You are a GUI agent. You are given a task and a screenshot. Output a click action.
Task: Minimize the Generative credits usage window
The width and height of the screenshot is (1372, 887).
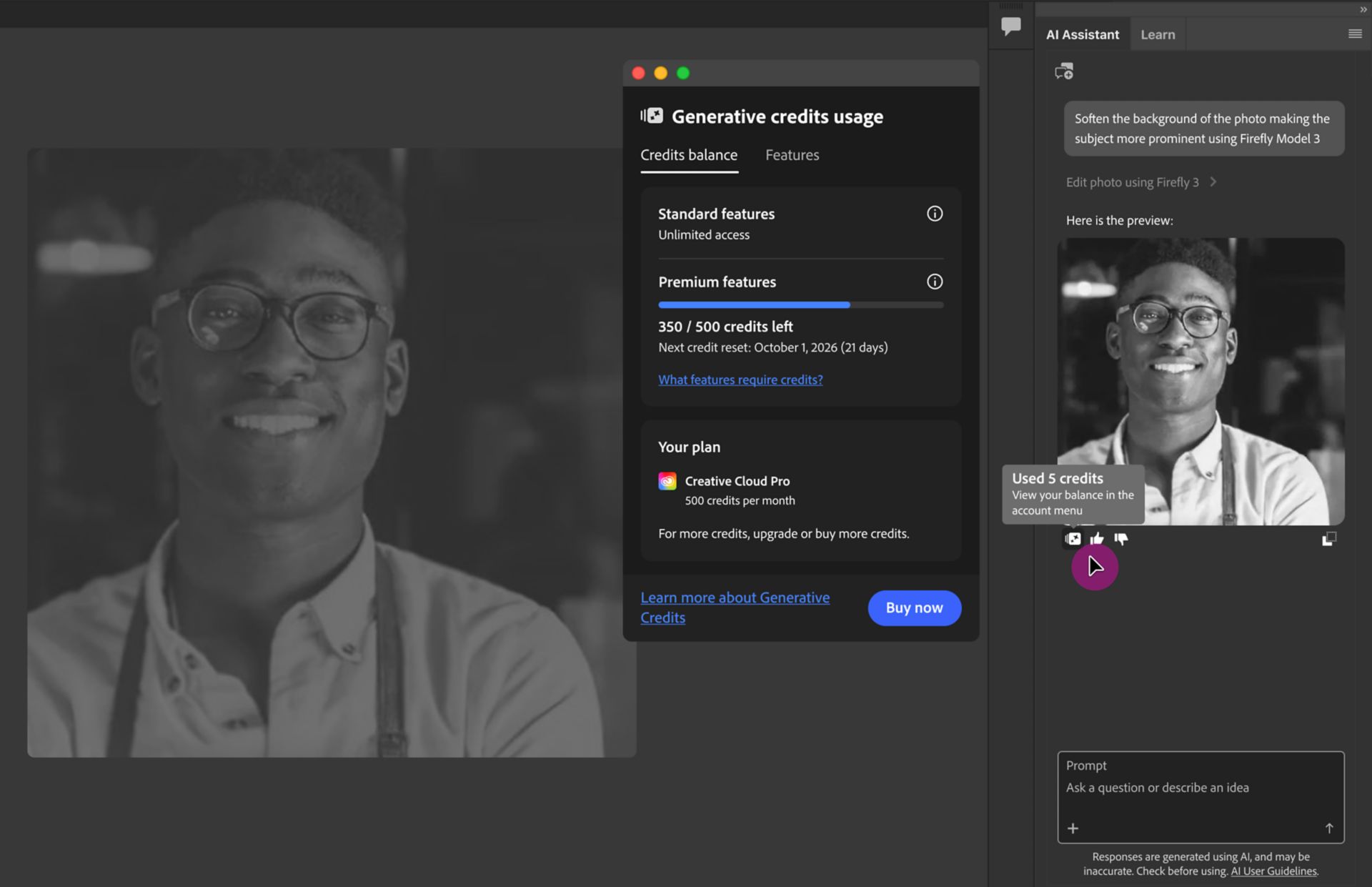coord(661,73)
